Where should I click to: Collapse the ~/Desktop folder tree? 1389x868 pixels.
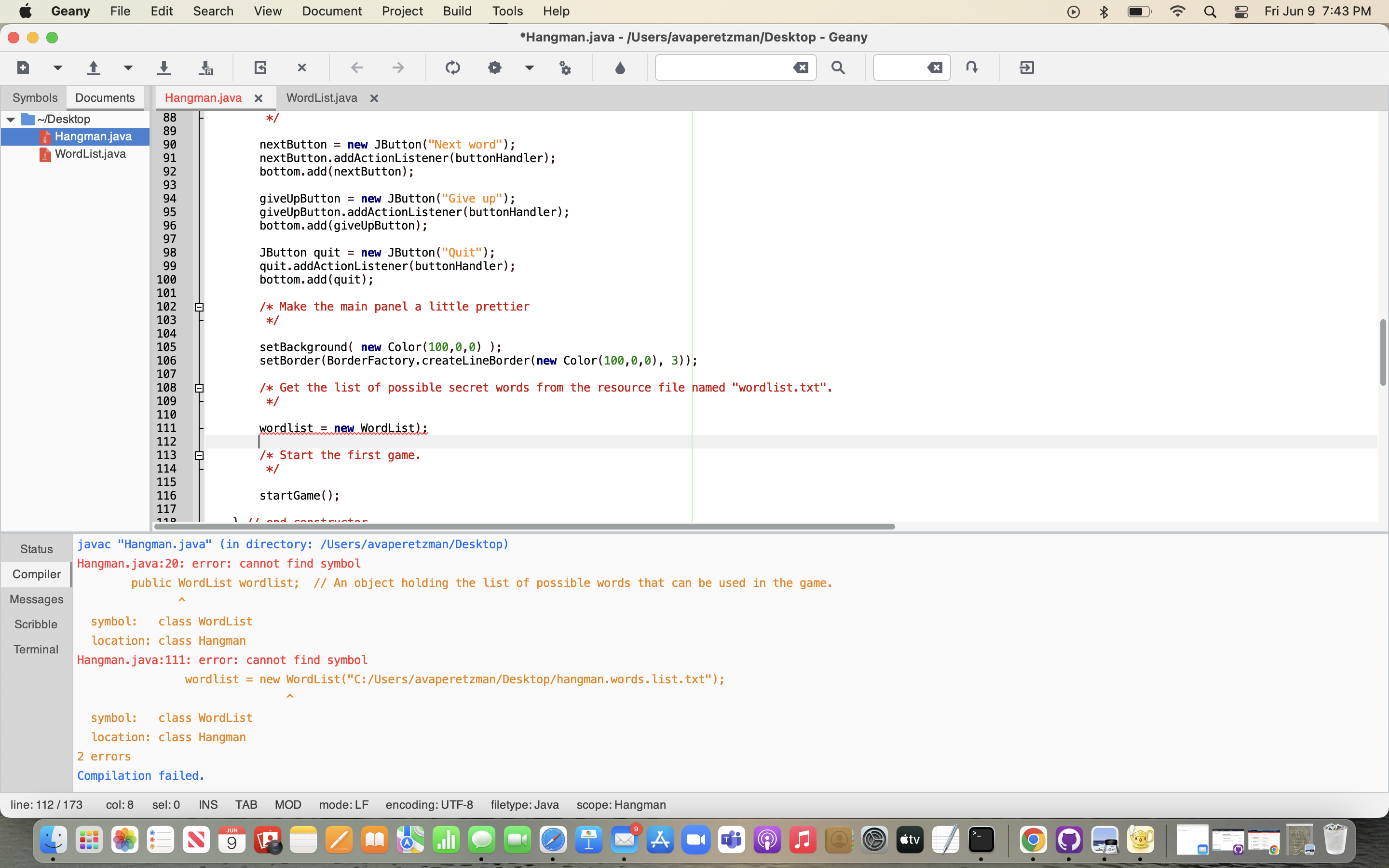(11, 120)
